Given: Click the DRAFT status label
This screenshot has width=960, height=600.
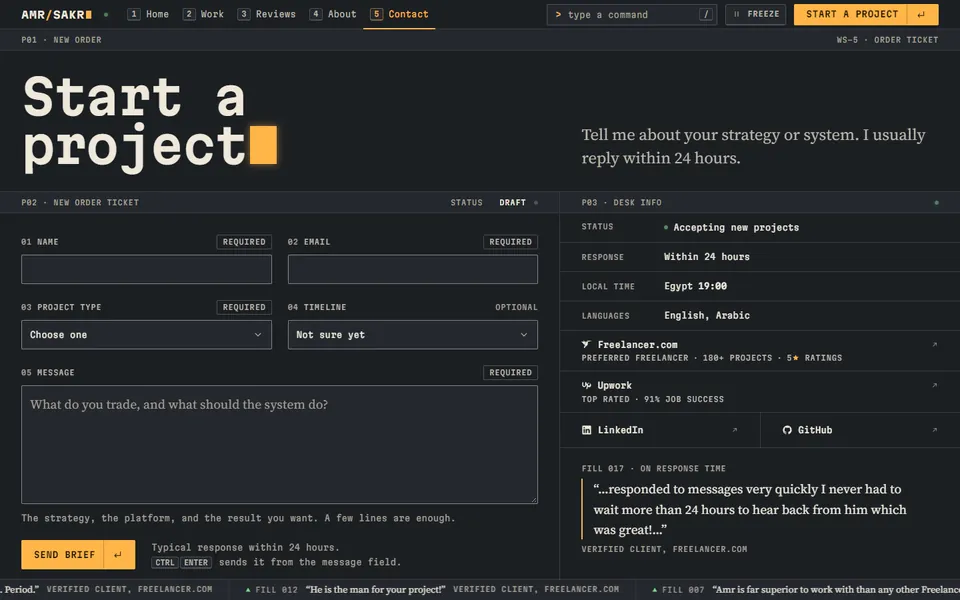Looking at the screenshot, I should (512, 202).
